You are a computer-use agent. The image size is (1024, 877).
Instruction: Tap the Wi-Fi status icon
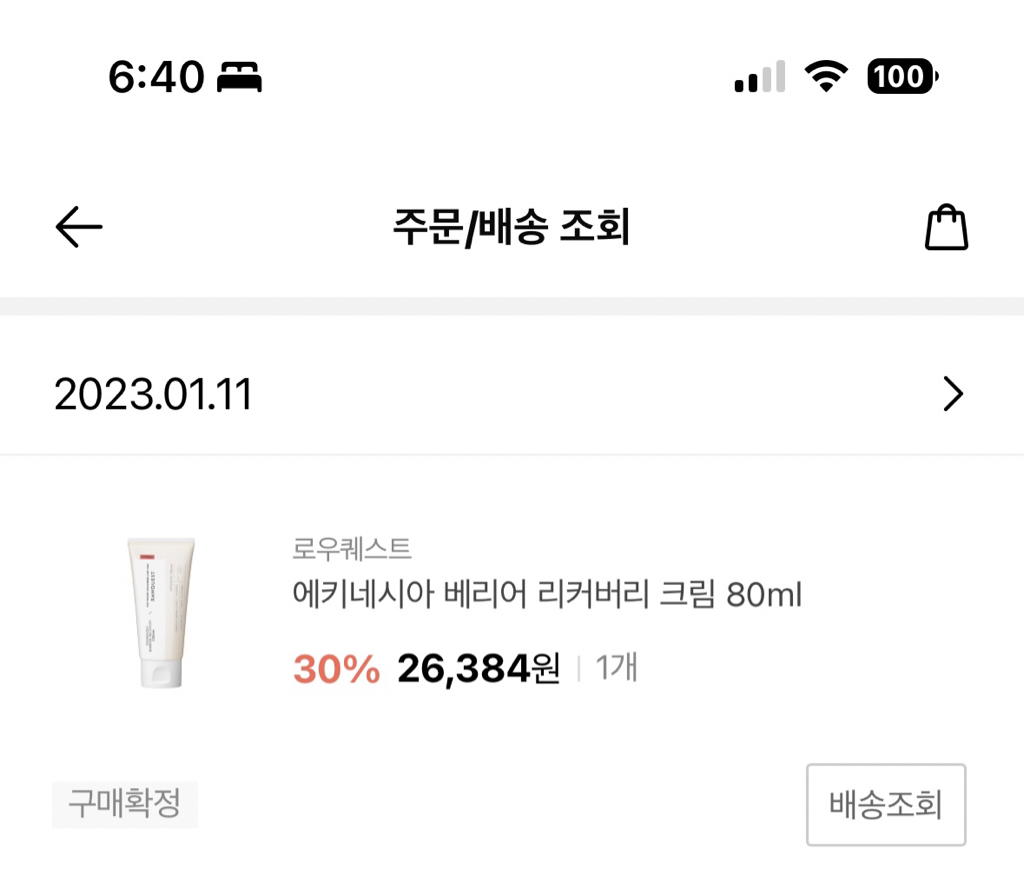[x=826, y=76]
